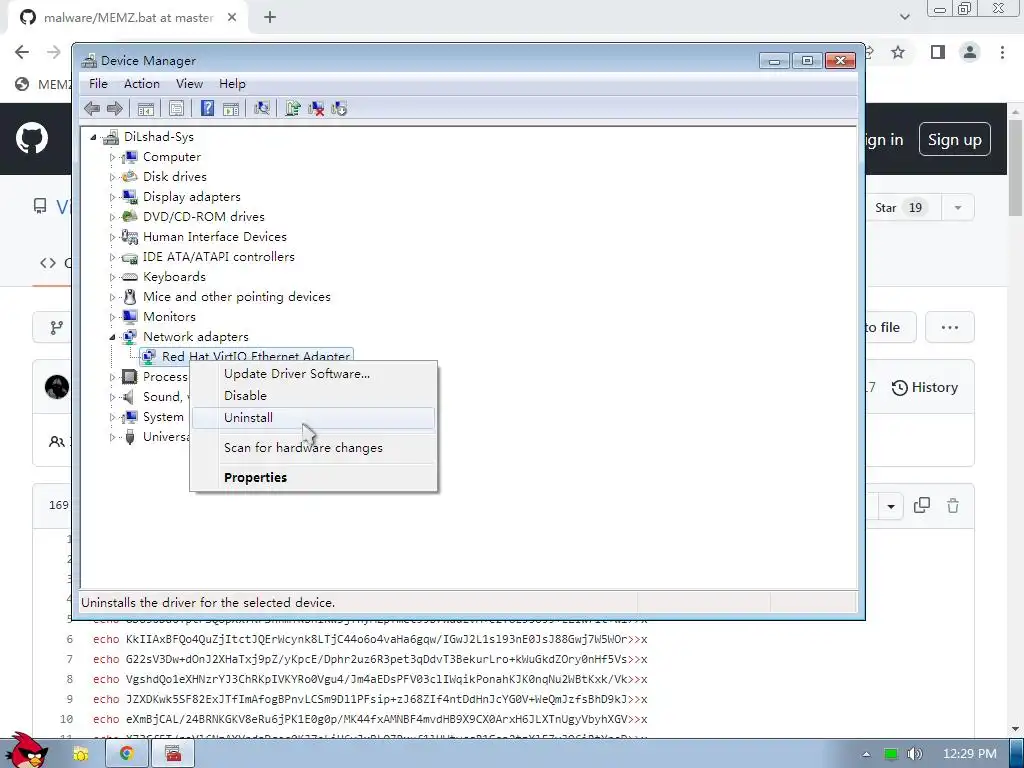
Task: Expand the IDE ATA/ATAPI controllers node arrow
Action: coord(112,257)
